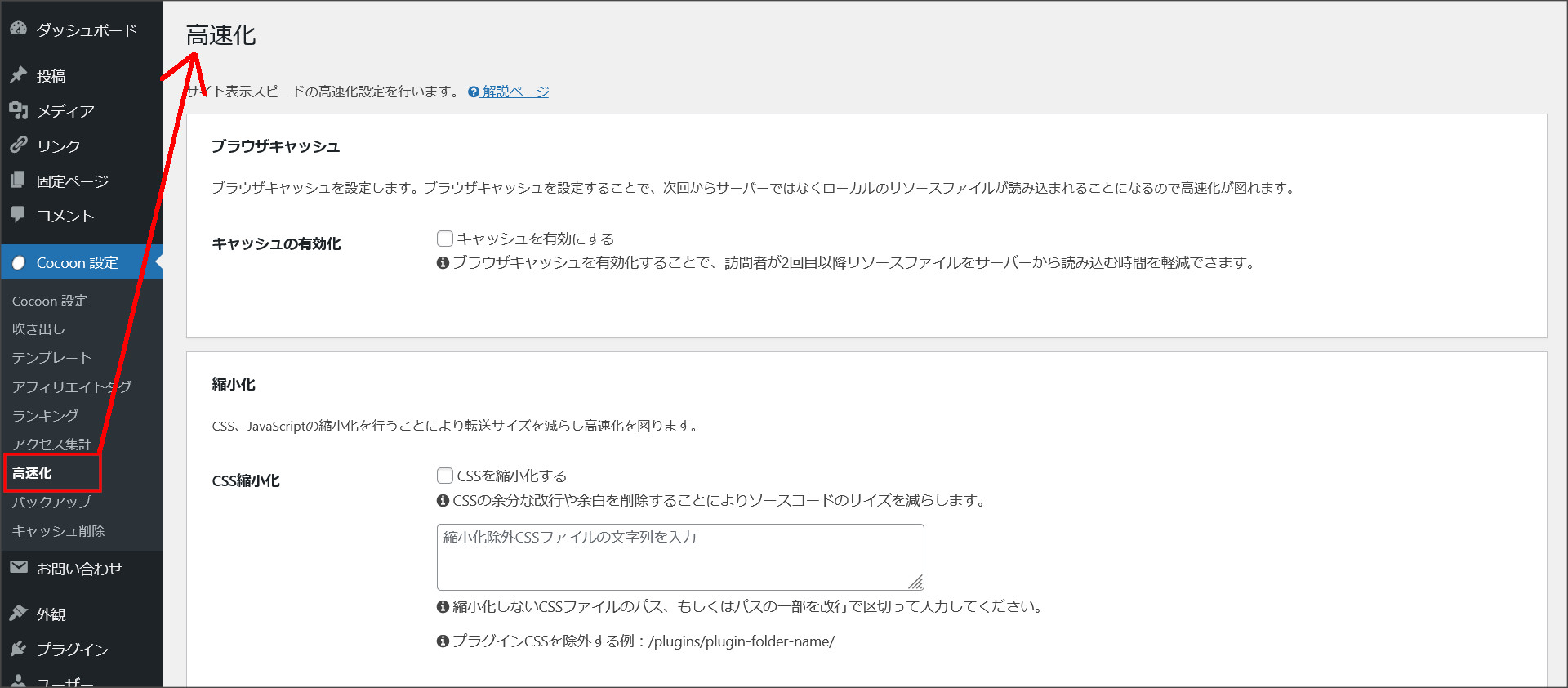This screenshot has width=1568, height=688.
Task: Open the バックアップ submenu
Action: coord(51,502)
